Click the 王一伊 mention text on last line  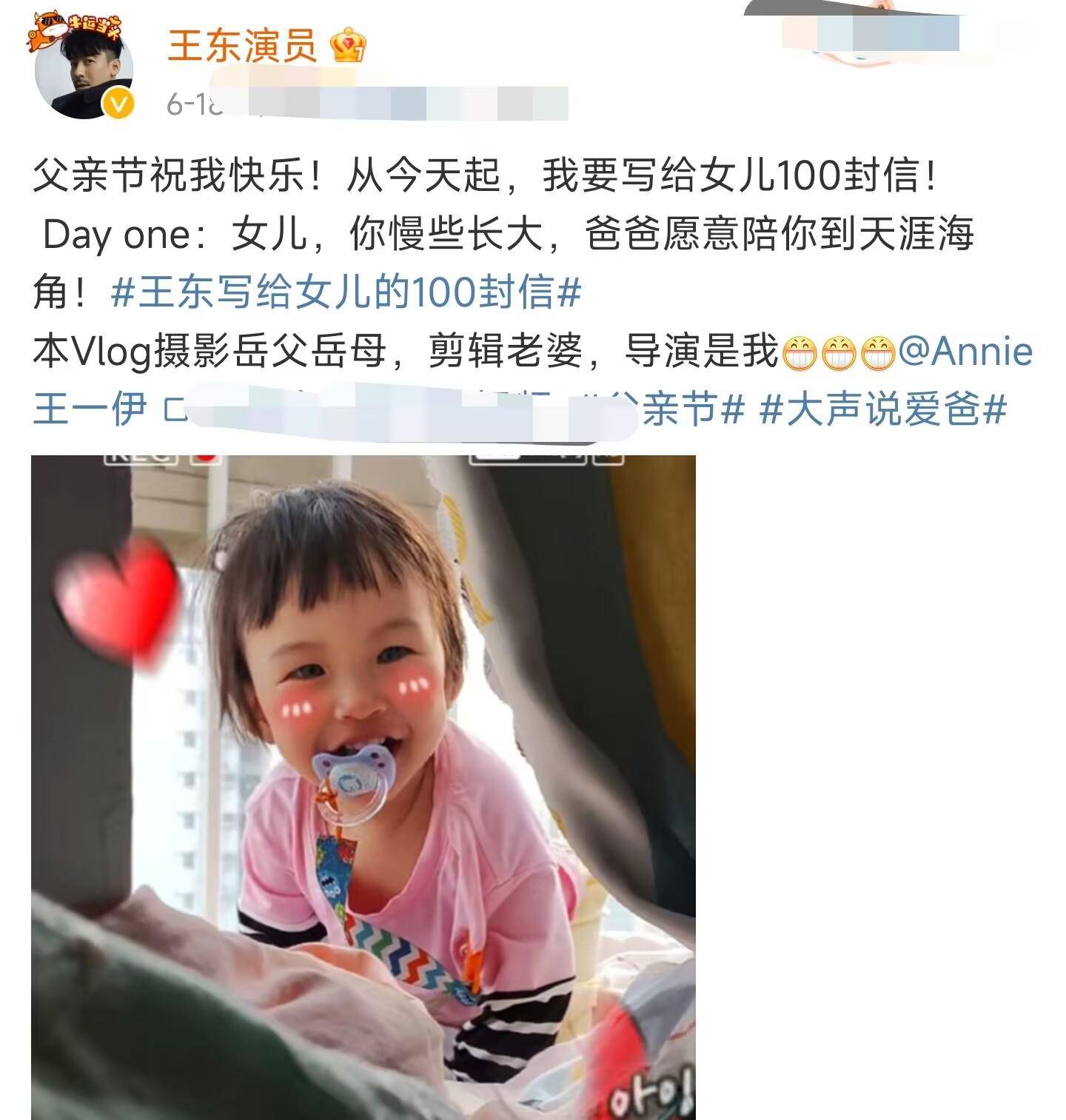(x=90, y=409)
